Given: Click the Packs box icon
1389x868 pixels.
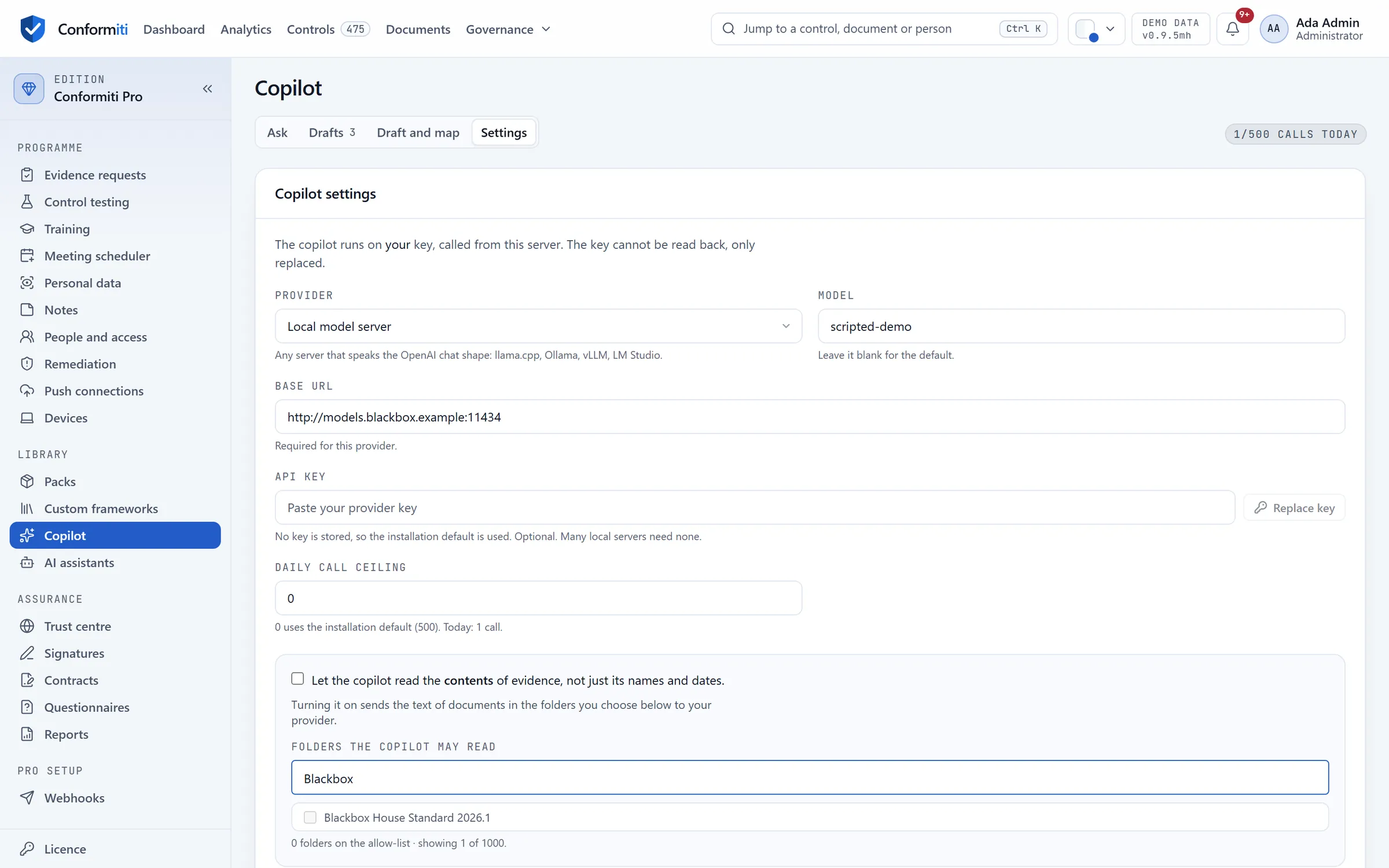Looking at the screenshot, I should click(x=27, y=481).
